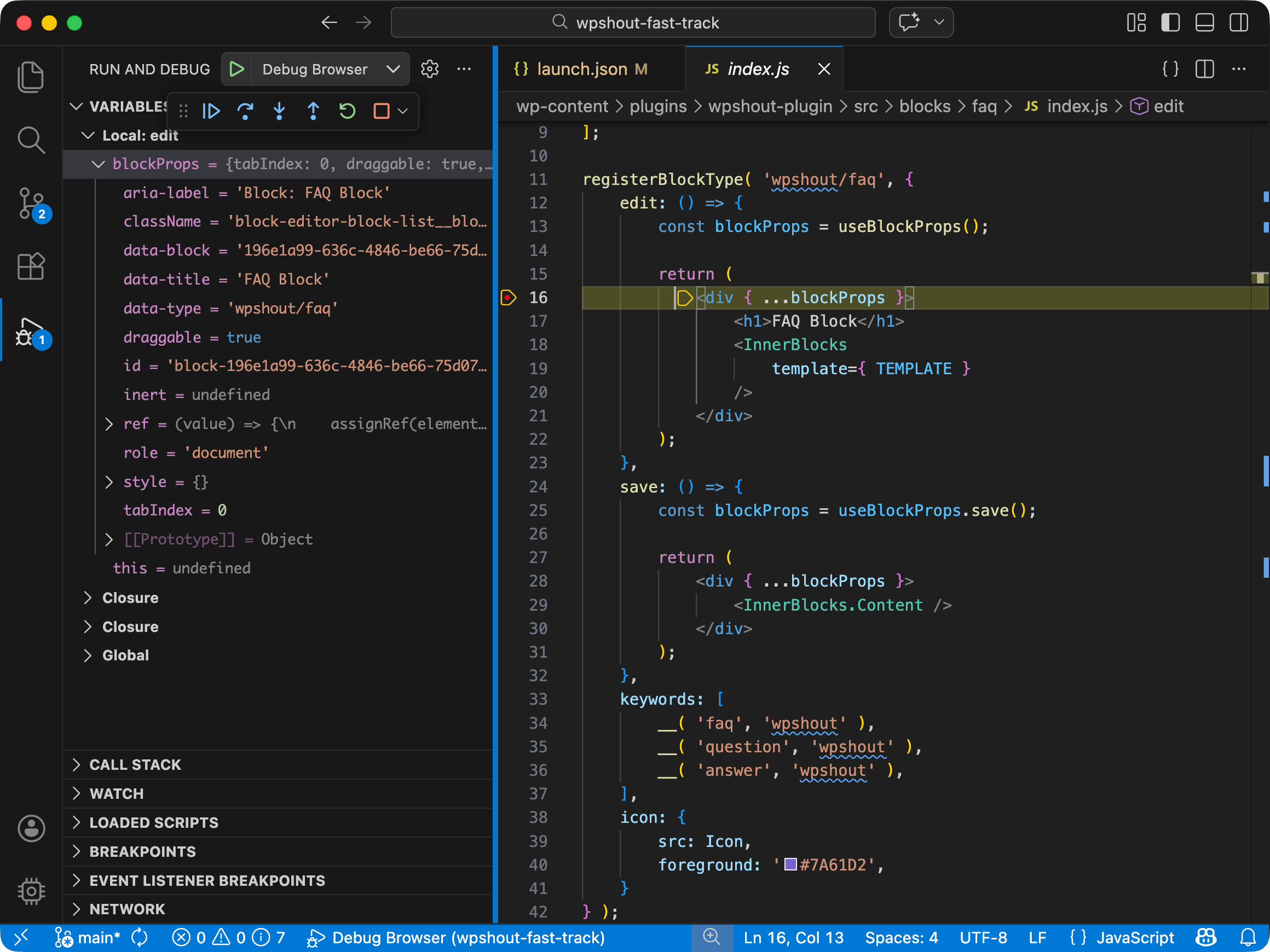
Task: Click the debug Step Over icon
Action: tap(245, 111)
